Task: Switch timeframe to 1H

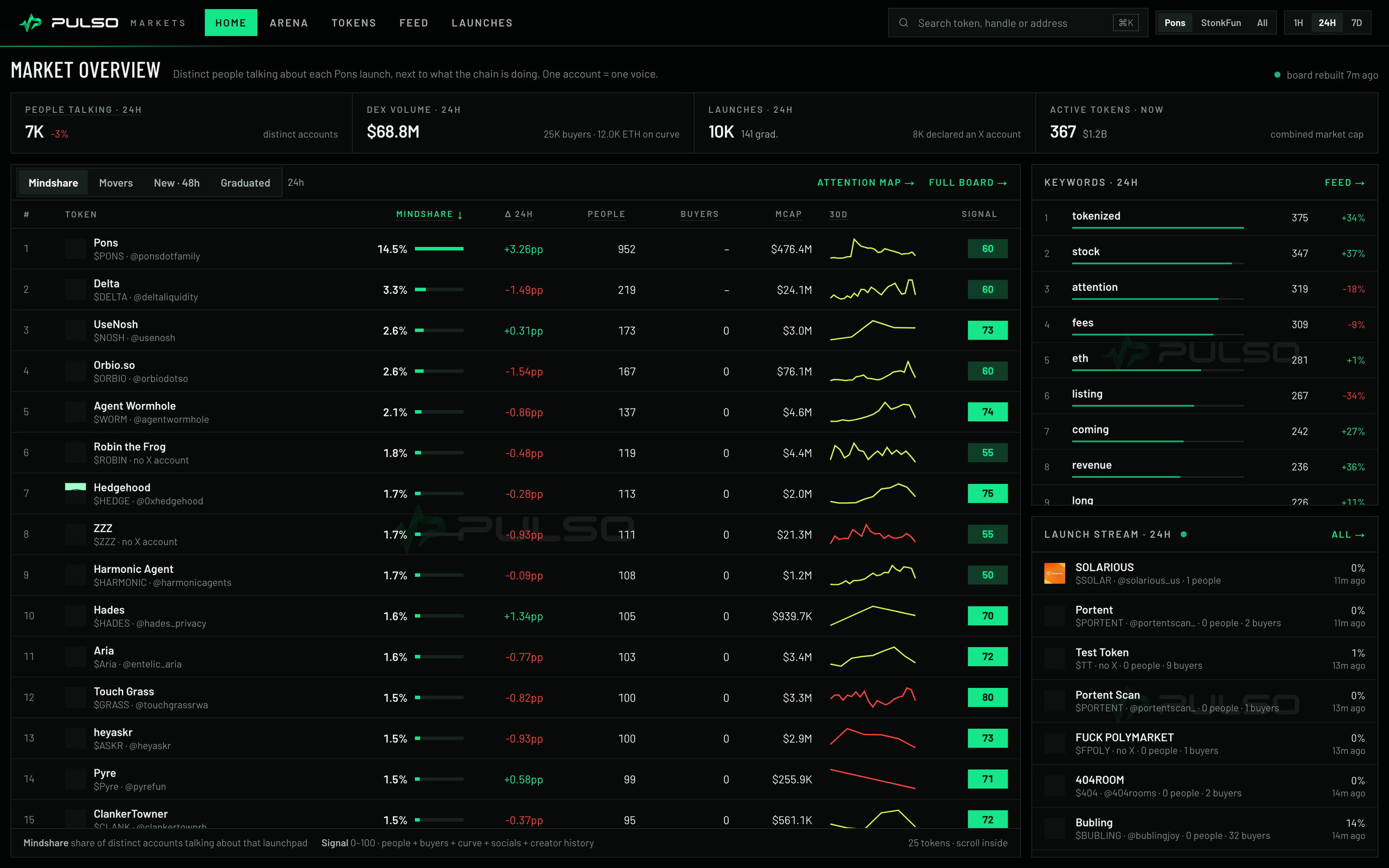Action: point(1298,23)
